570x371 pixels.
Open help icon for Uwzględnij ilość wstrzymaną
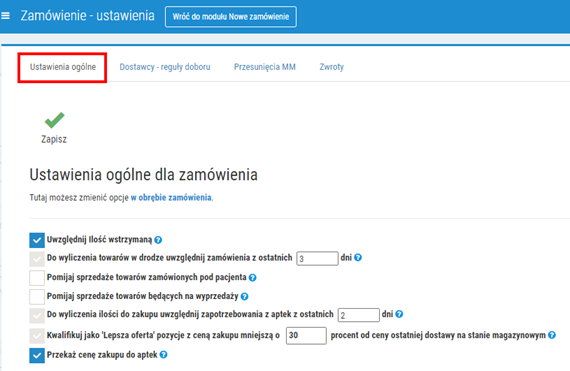(158, 240)
